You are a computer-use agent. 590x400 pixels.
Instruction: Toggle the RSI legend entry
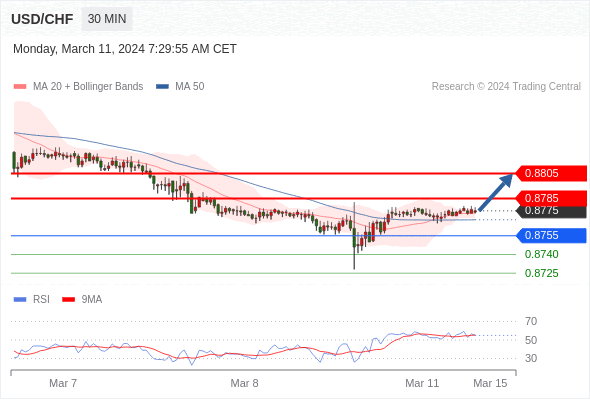coord(32,300)
